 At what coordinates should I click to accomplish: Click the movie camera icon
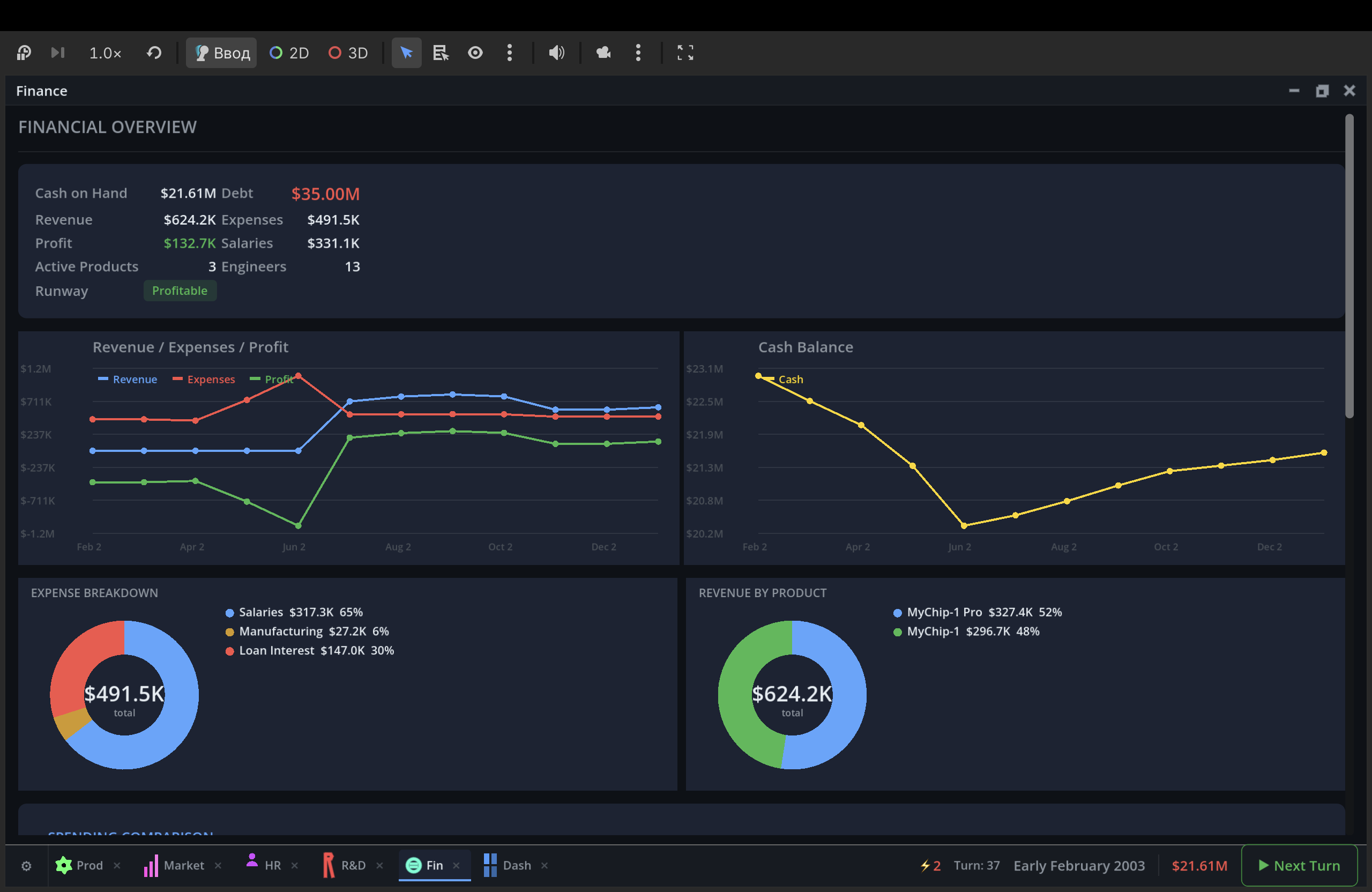603,53
